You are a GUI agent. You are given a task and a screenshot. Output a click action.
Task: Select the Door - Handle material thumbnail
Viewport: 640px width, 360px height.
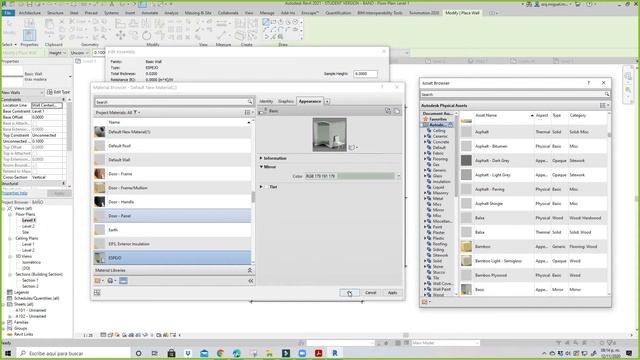(100, 202)
